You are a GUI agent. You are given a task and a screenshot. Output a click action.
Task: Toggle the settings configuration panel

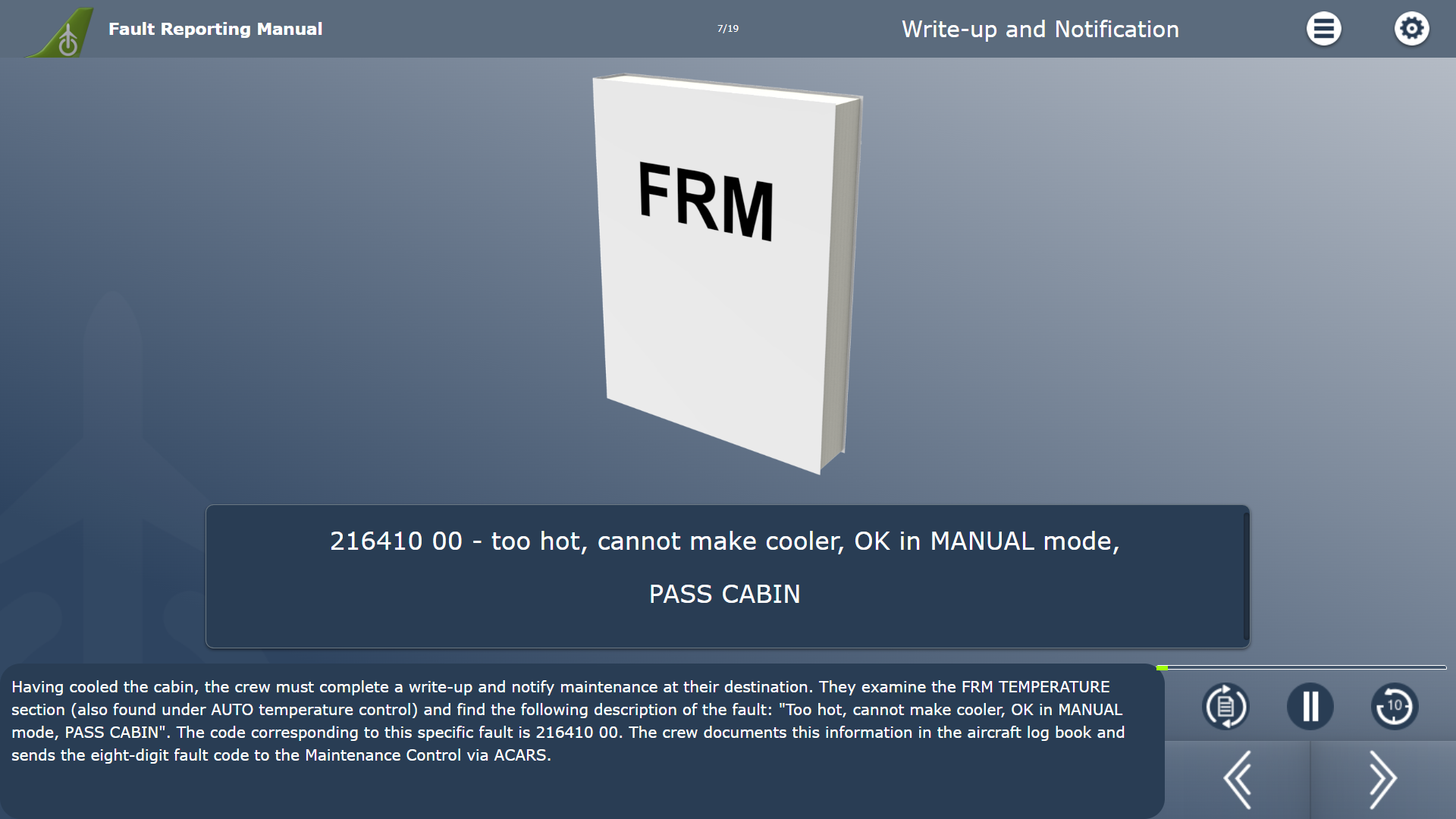coord(1411,28)
